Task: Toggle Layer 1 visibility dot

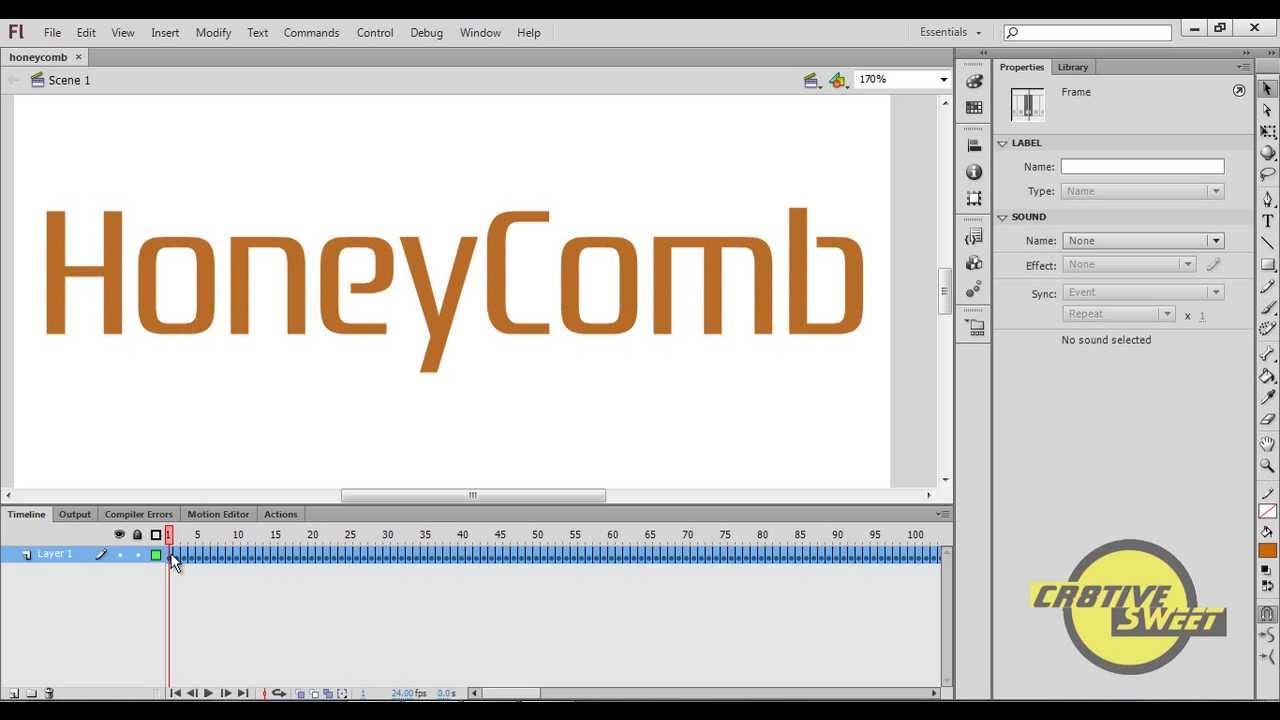Action: 120,555
